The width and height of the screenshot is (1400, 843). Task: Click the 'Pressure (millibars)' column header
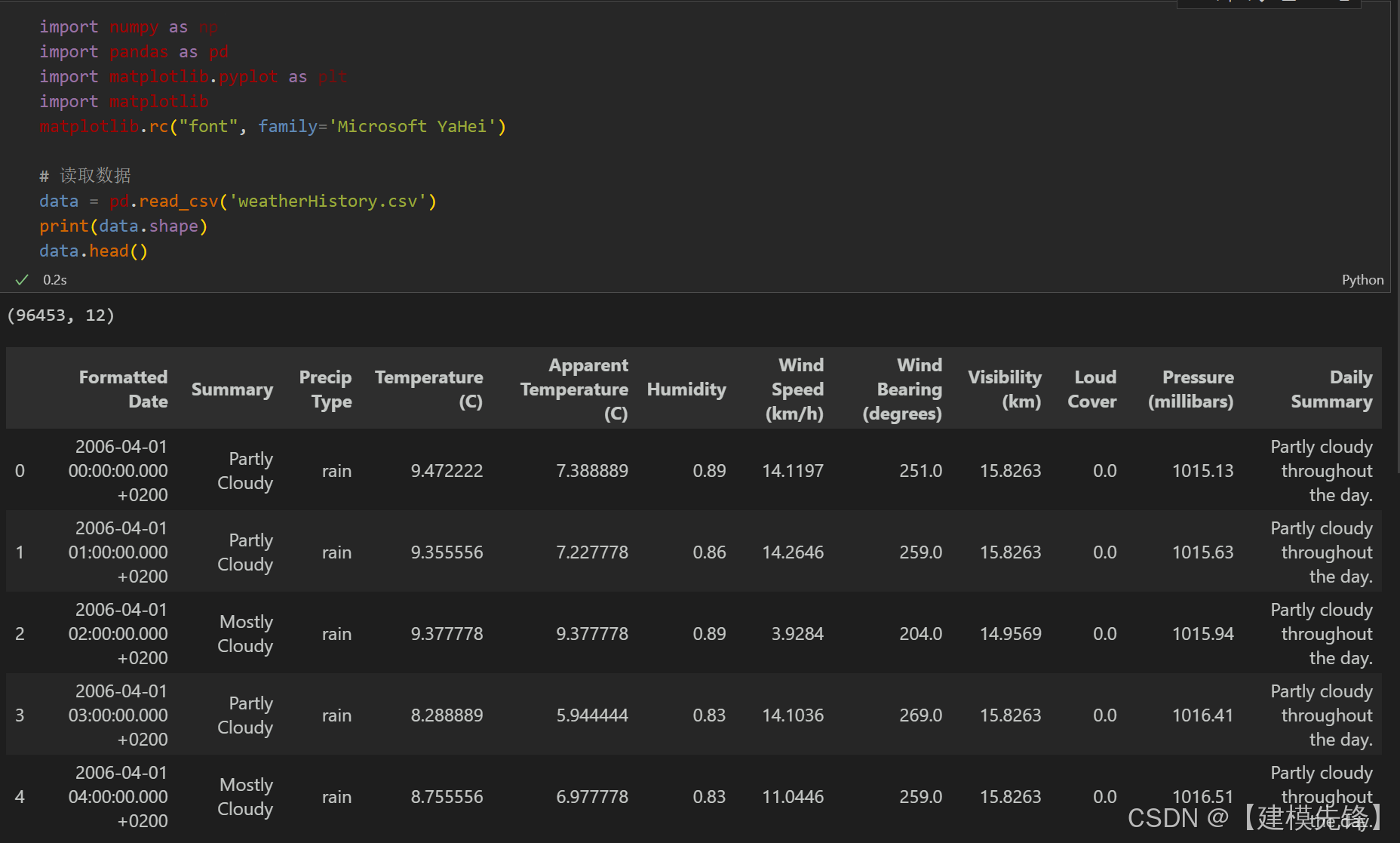[x=1191, y=389]
